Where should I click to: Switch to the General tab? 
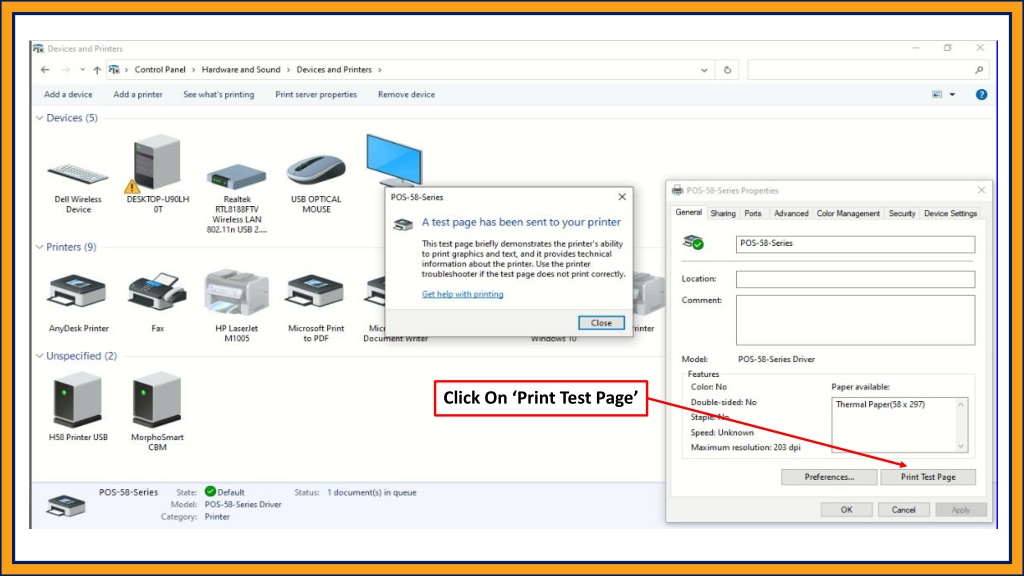click(688, 212)
